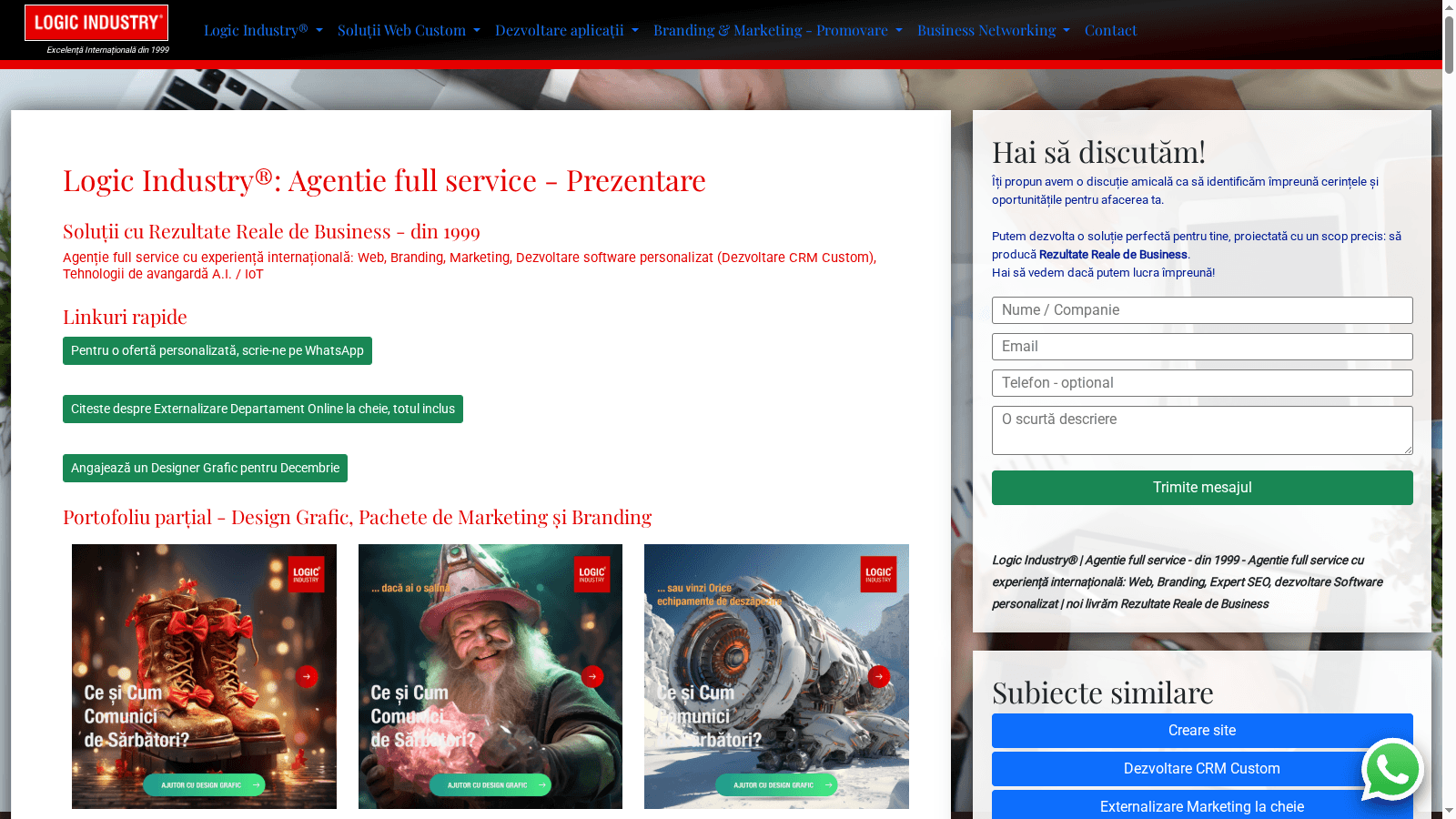Select Contact in the navigation menu
This screenshot has width=1456, height=819.
click(x=1110, y=30)
